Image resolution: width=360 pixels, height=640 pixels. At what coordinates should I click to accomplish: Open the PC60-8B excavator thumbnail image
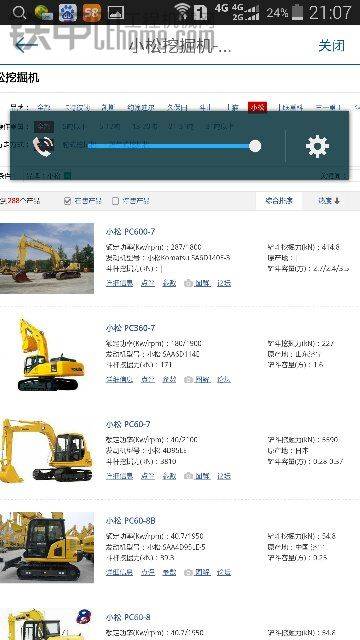coord(47,547)
